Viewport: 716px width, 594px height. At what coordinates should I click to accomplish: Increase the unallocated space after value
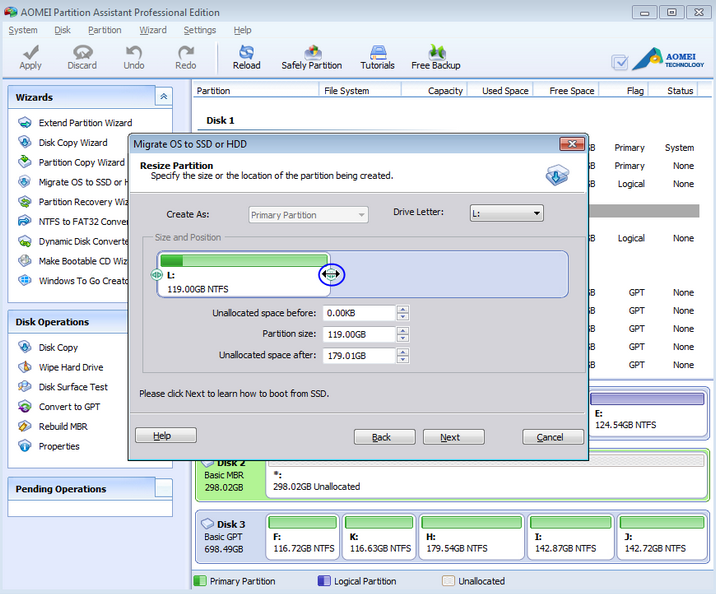click(x=402, y=351)
